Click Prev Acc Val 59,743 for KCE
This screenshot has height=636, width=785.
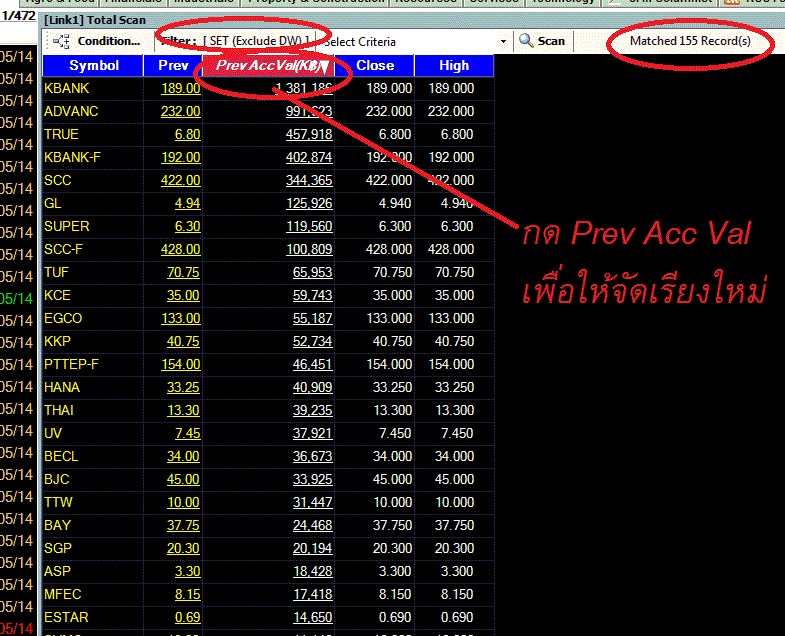312,296
